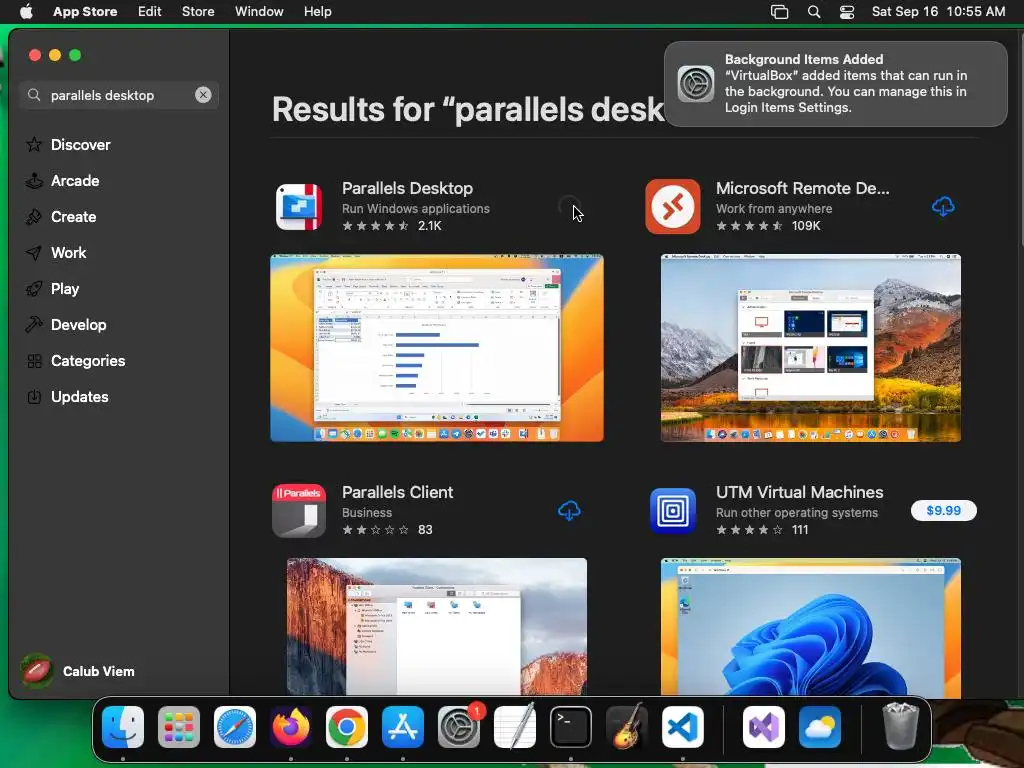Screen dimensions: 1024x768
Task: Open the Microsoft Remote Desktop app icon
Action: pos(673,206)
